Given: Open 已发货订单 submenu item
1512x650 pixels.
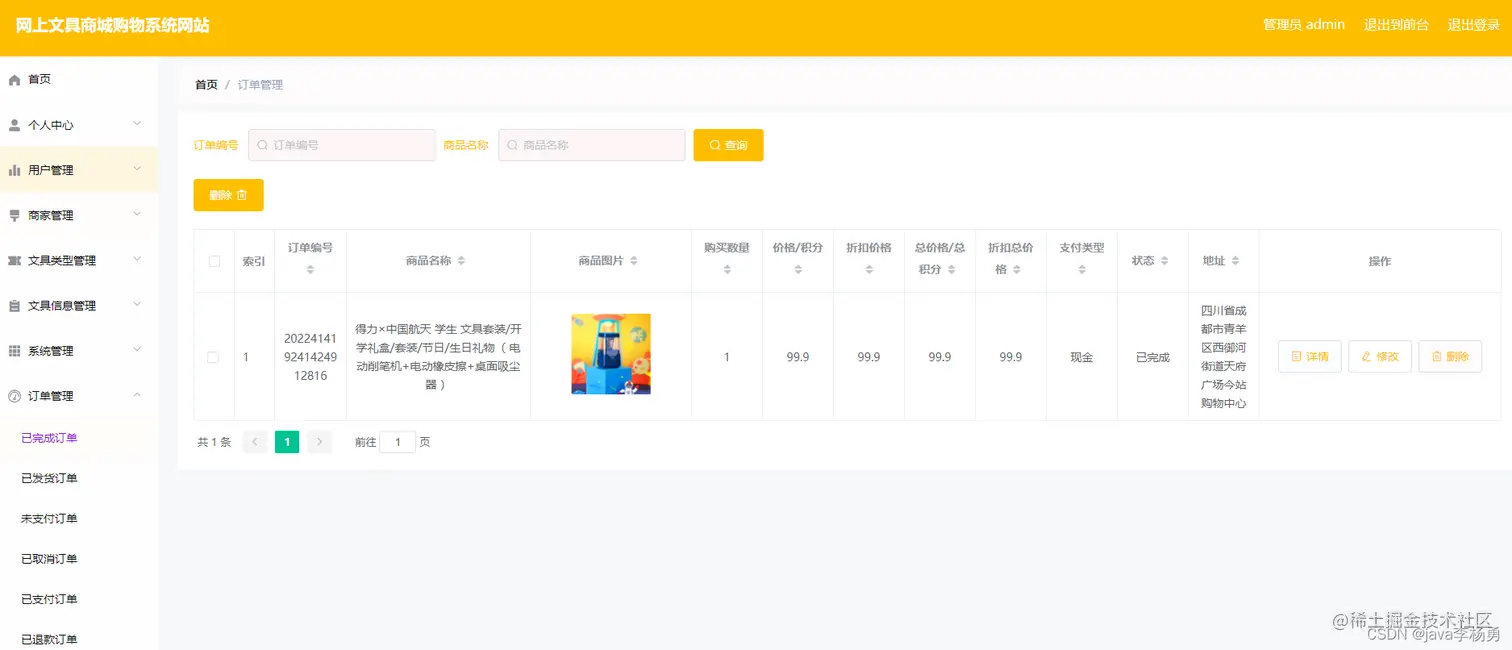Looking at the screenshot, I should 79,478.
